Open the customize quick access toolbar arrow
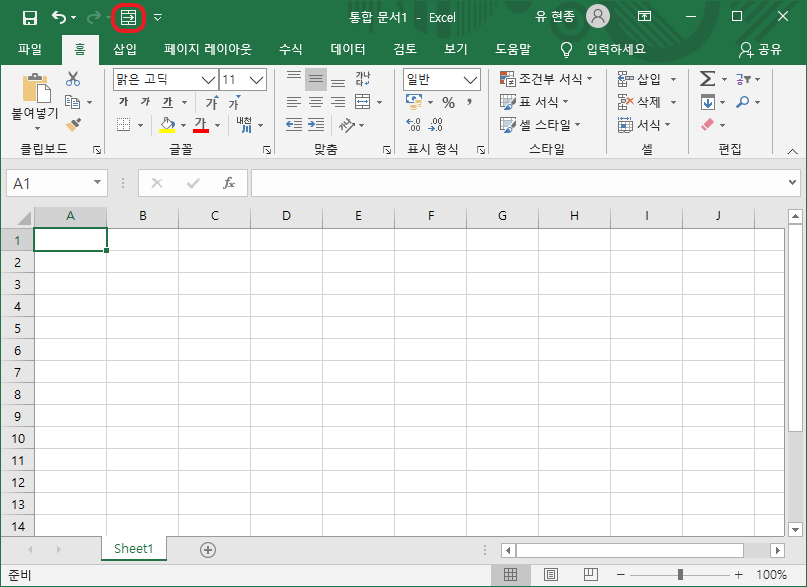 158,18
